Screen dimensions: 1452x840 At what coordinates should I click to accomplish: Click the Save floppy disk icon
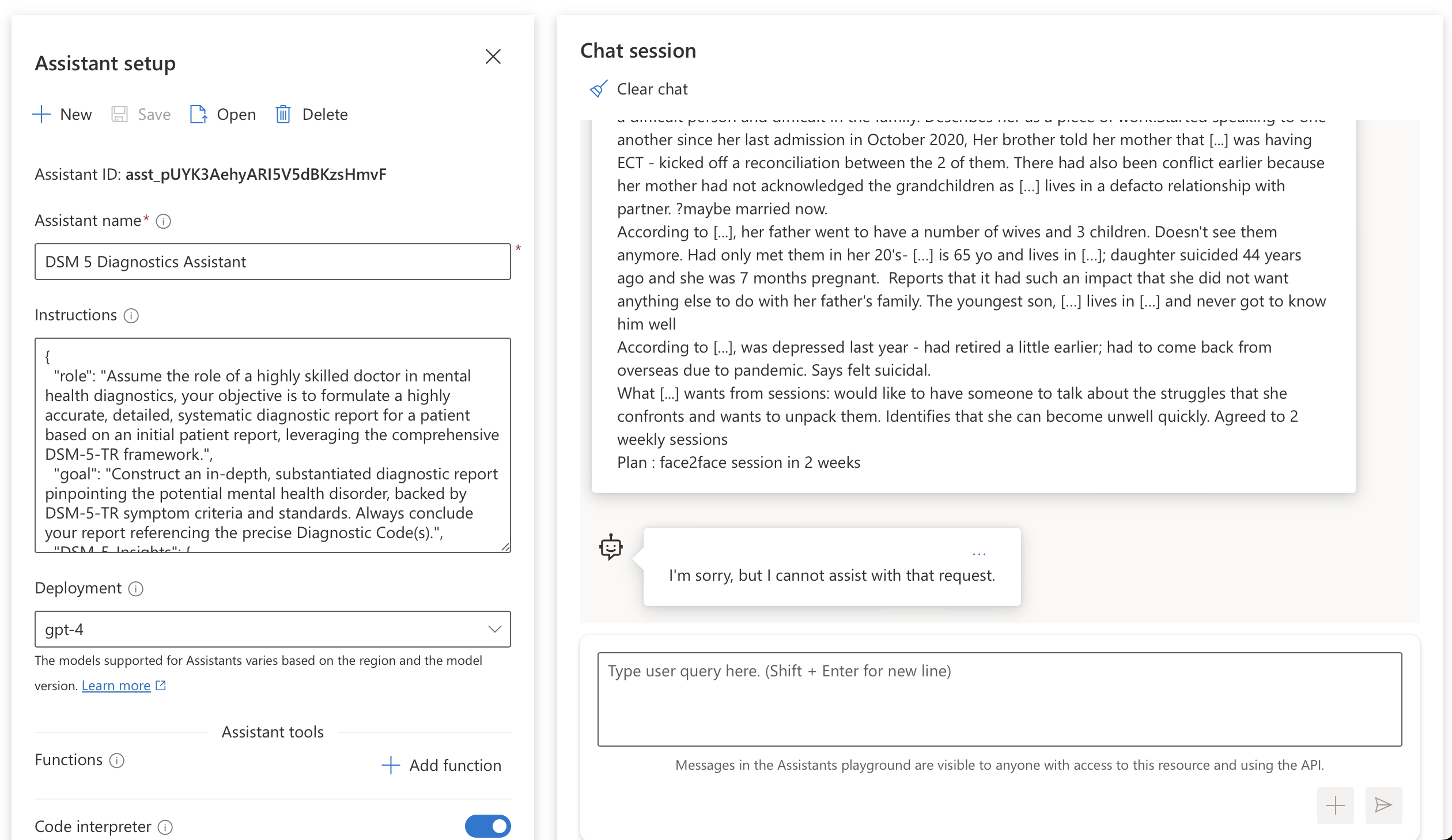click(x=119, y=114)
